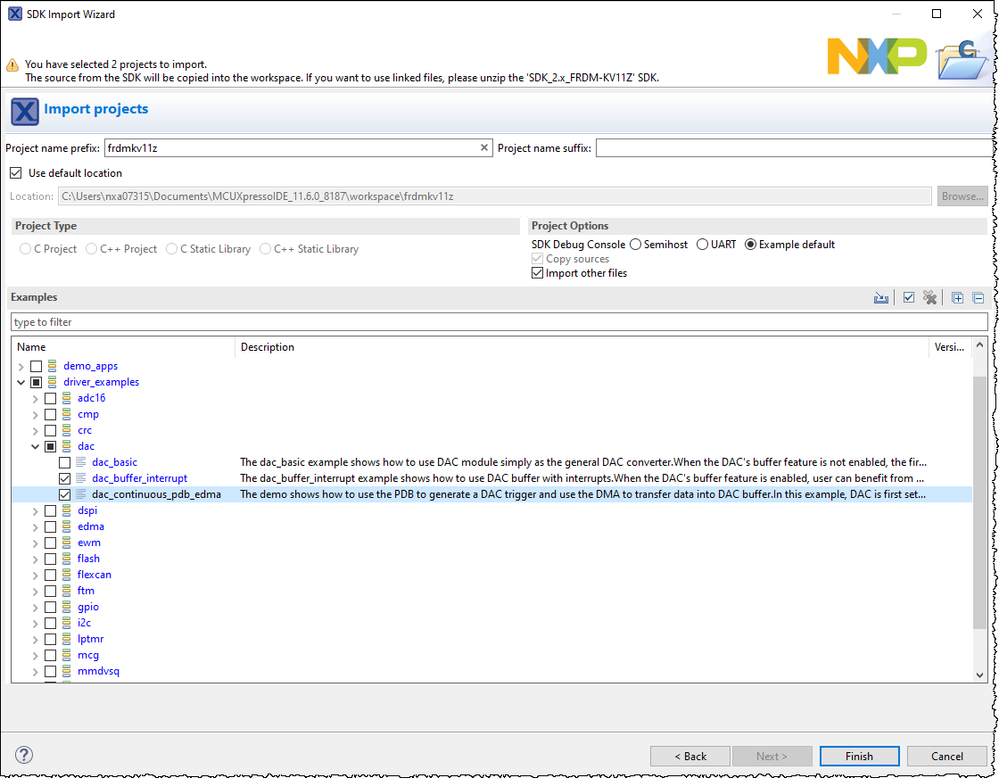Uncheck the dac_buffer_interrupt example
Viewport: 999px width, 780px height.
pyautogui.click(x=64, y=478)
